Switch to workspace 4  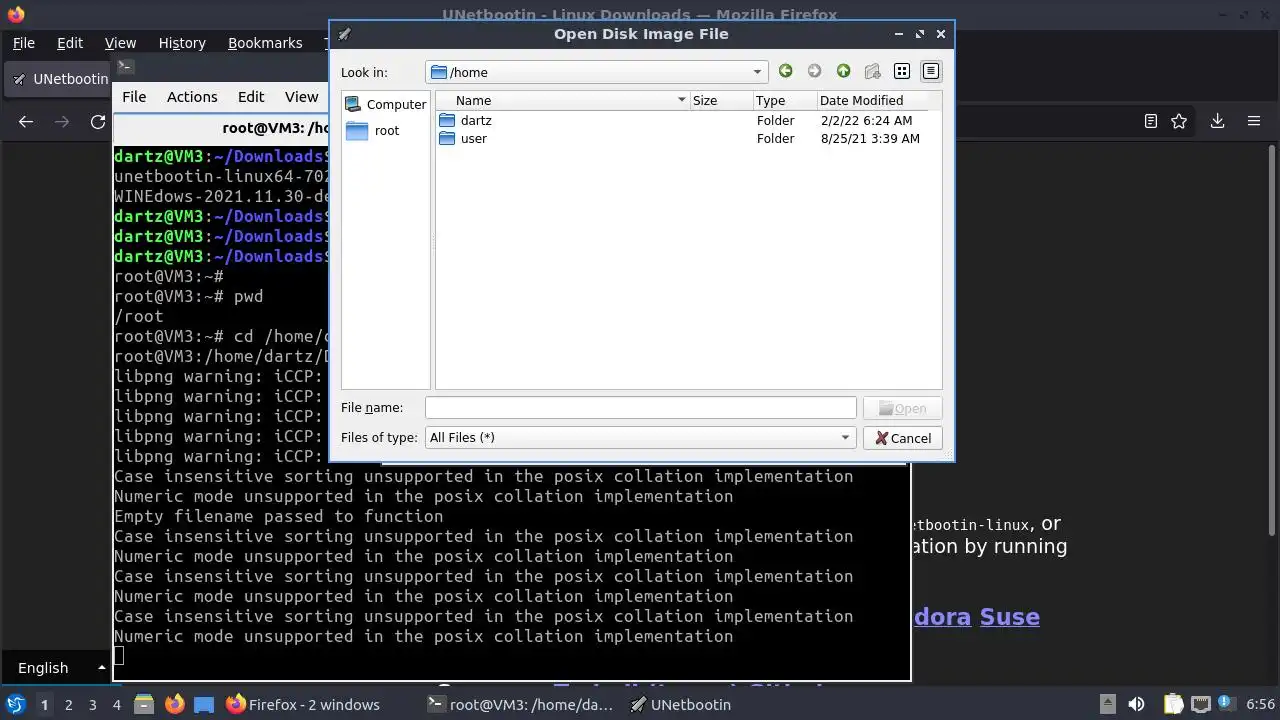click(116, 704)
